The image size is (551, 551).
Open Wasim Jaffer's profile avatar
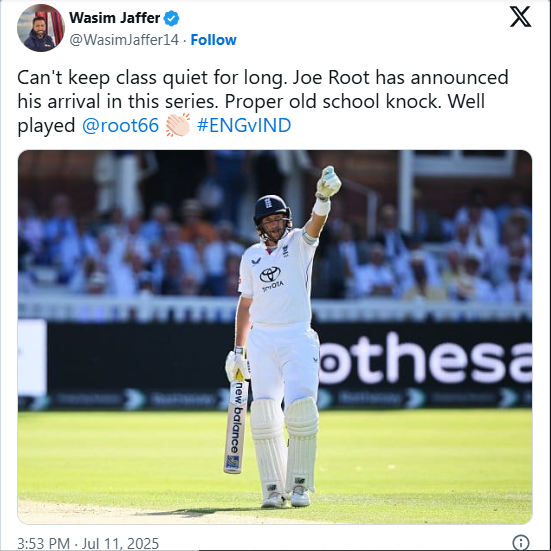tap(41, 28)
